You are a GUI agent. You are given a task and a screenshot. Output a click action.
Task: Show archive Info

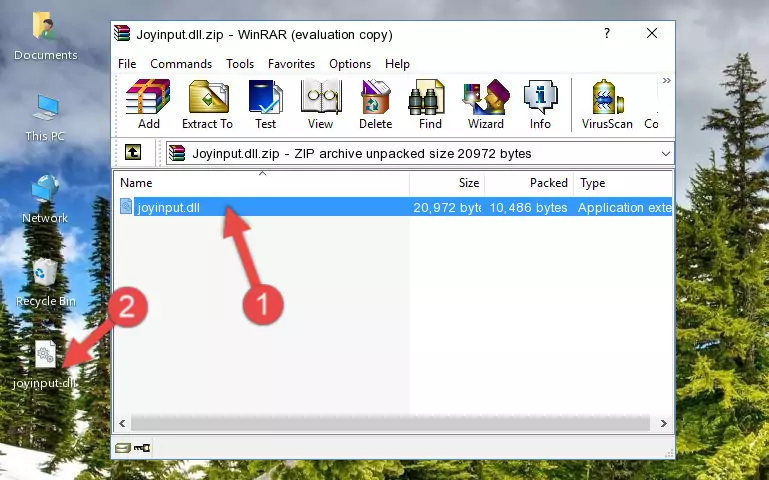point(540,104)
